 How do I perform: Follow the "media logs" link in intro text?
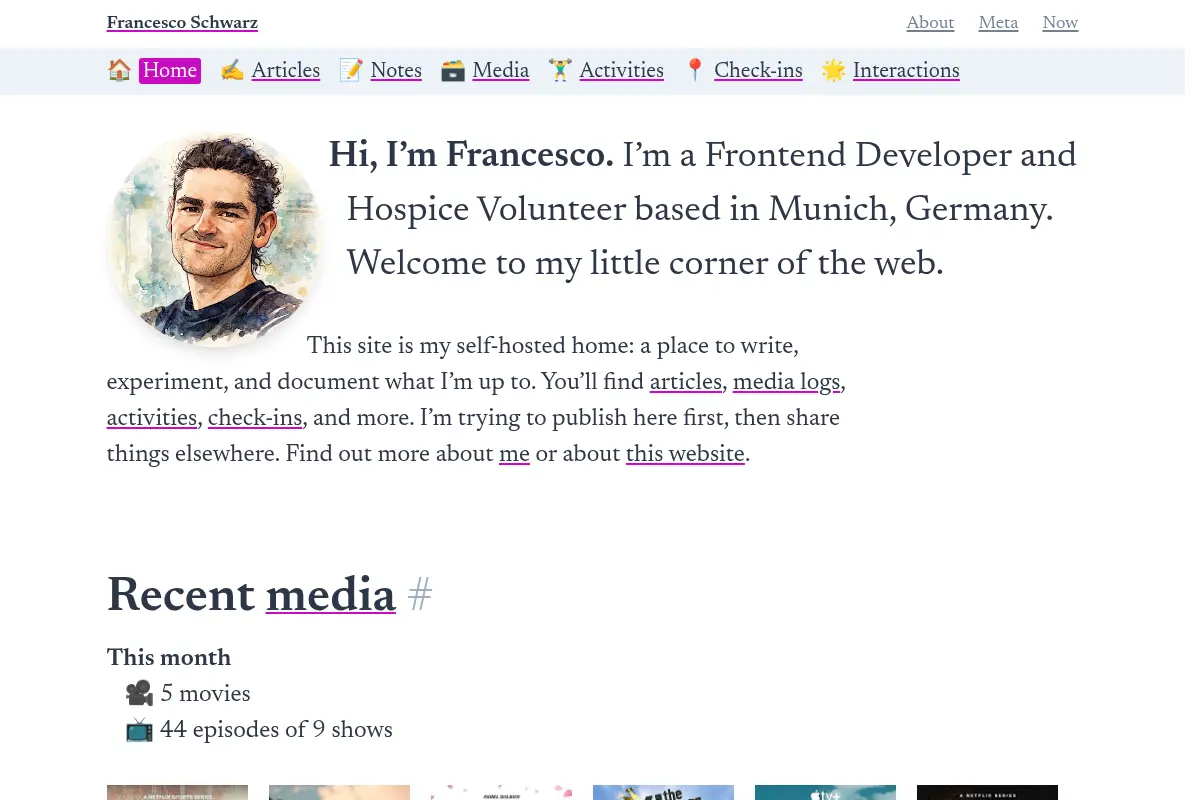pos(787,382)
